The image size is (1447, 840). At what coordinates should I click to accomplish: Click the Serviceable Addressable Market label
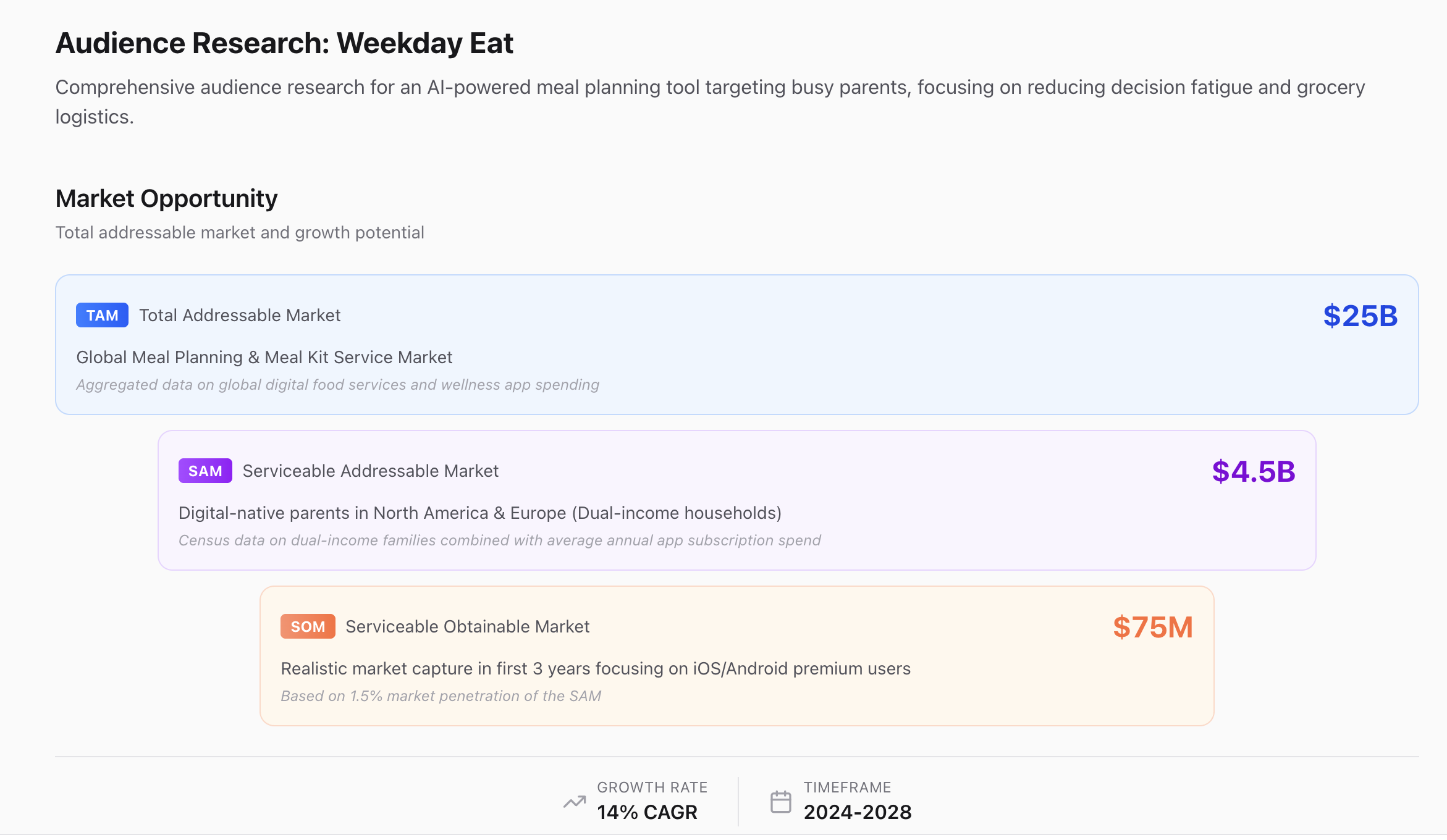pos(370,471)
